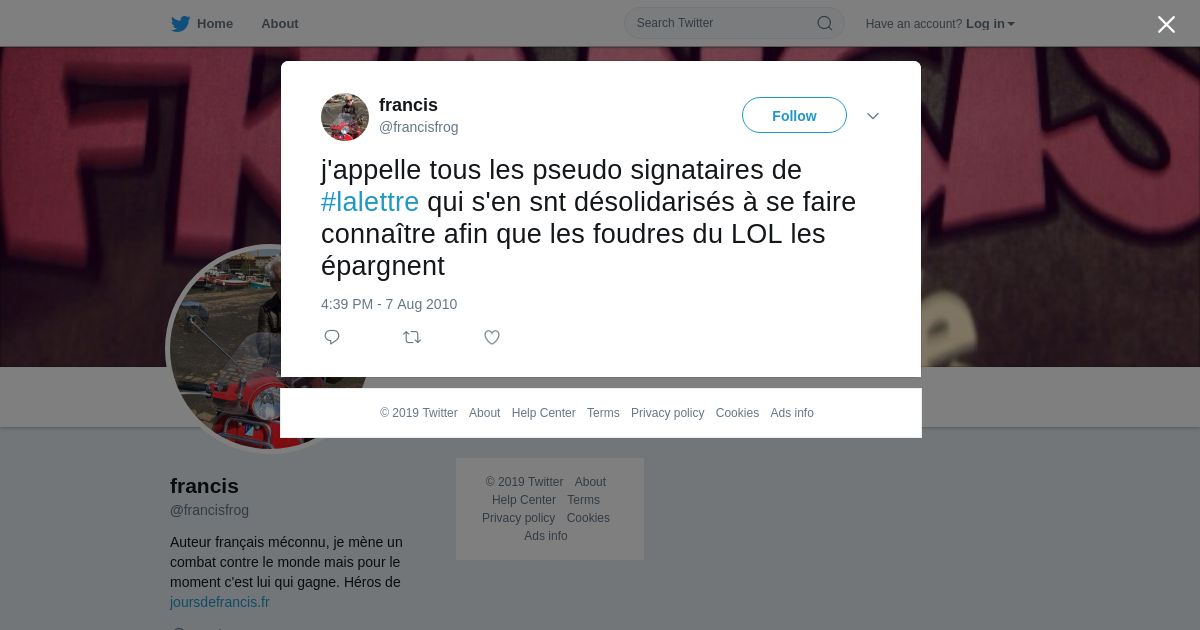Like the tweet with the heart icon
This screenshot has height=630, width=1200.
coord(492,337)
